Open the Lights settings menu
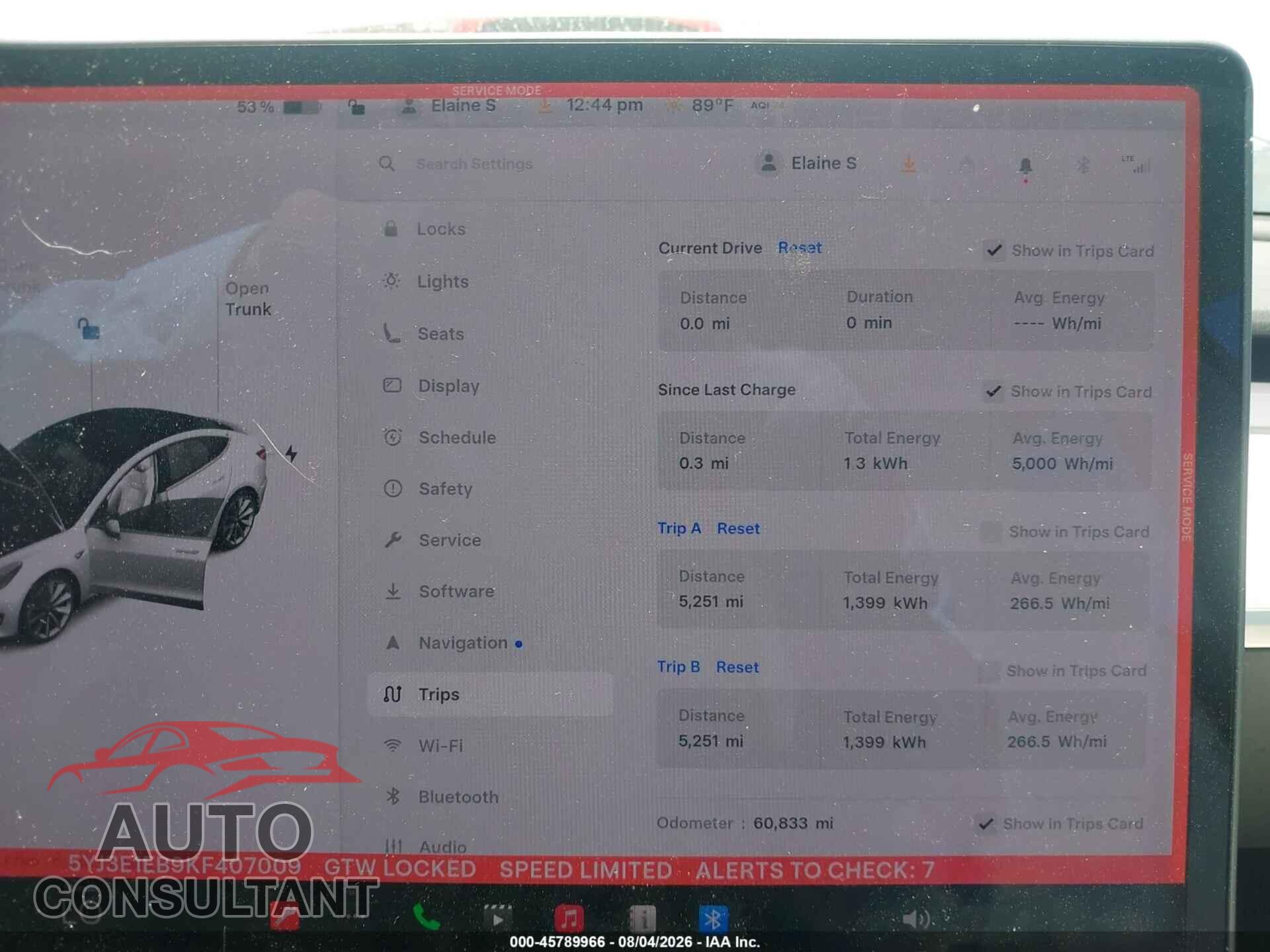 [426, 281]
